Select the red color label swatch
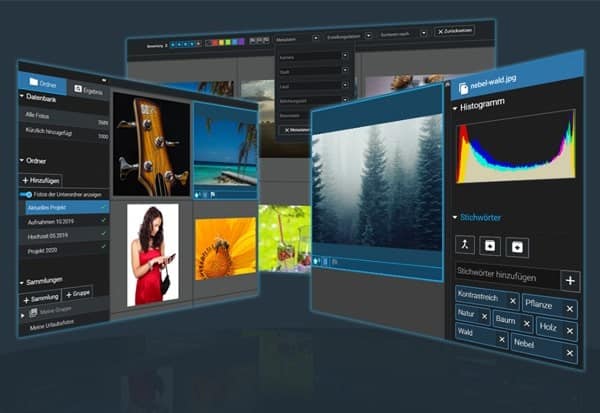The image size is (600, 413). point(215,43)
